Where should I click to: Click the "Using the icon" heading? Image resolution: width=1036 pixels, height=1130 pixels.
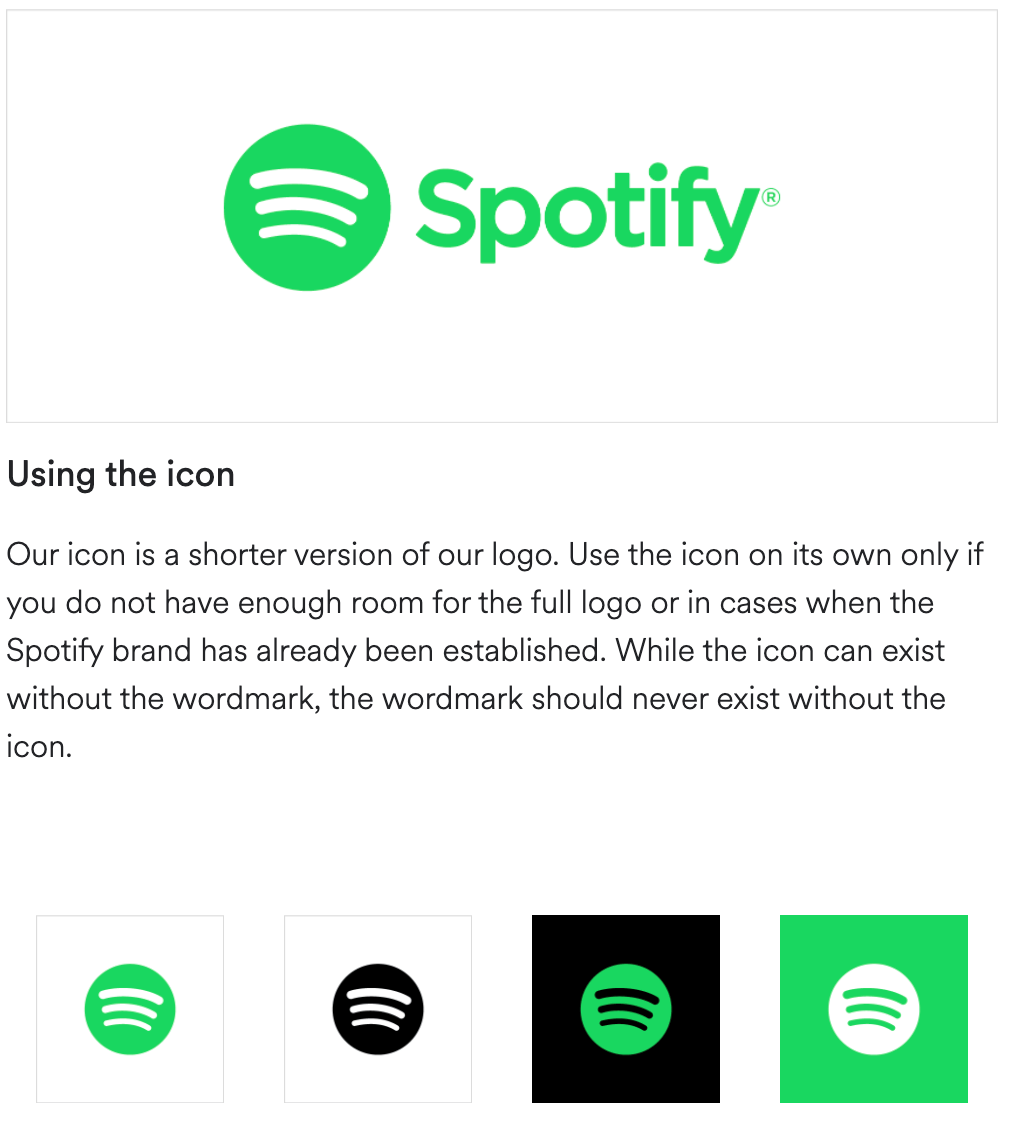pyautogui.click(x=121, y=475)
